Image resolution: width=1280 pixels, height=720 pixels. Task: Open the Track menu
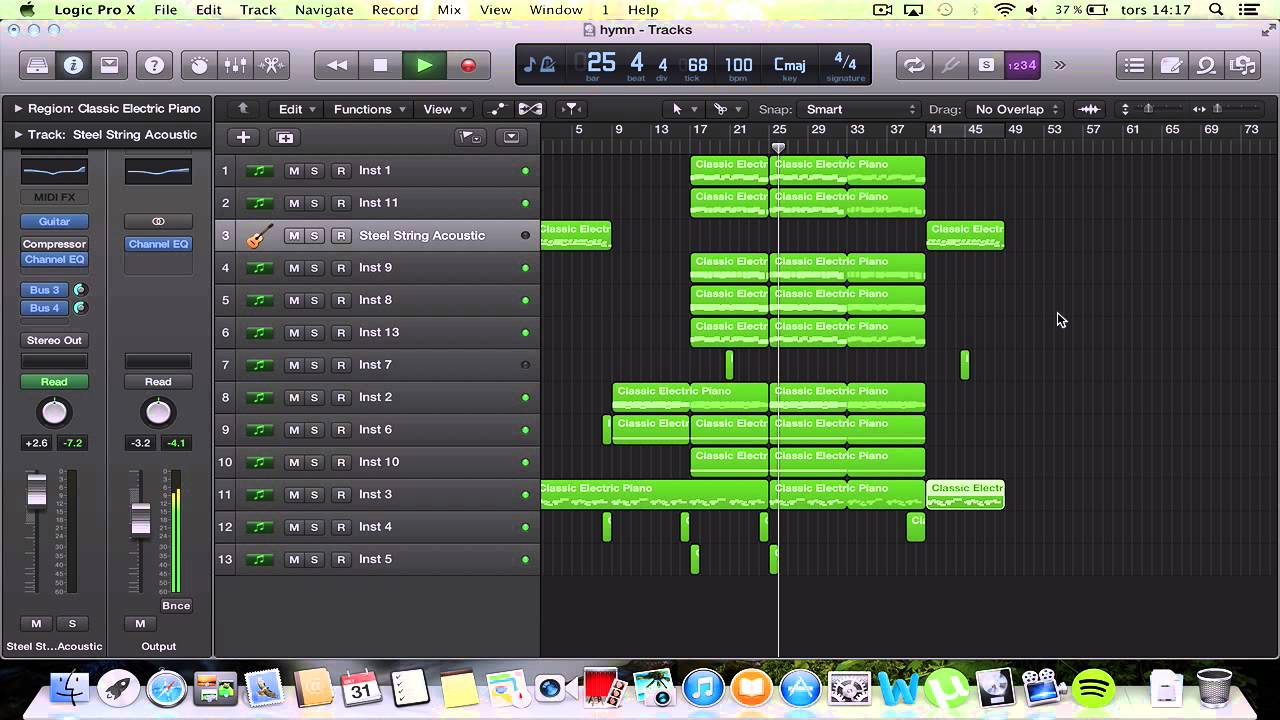click(x=257, y=10)
